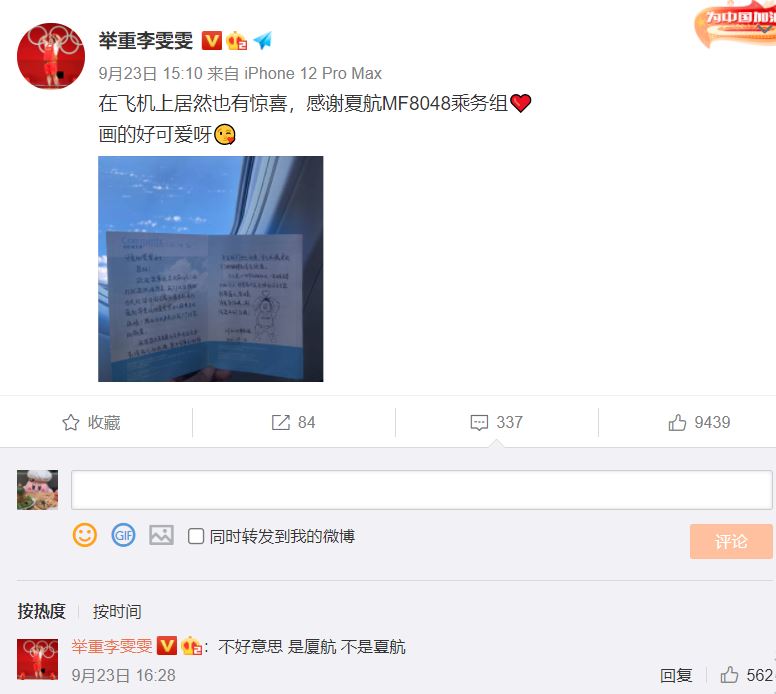The width and height of the screenshot is (776, 694).
Task: Like the first comment thumbs-up 562
Action: (x=729, y=675)
